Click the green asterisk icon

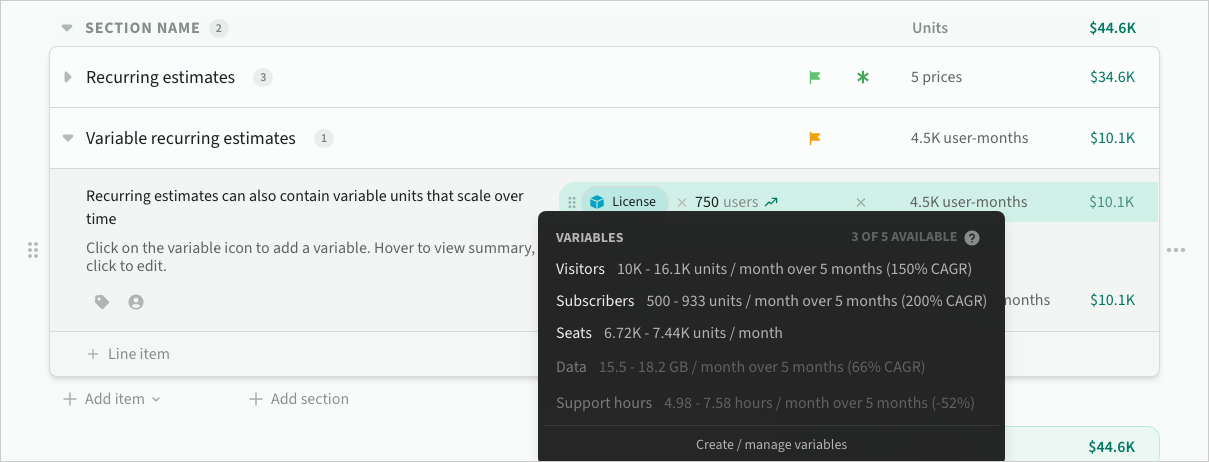(x=863, y=77)
